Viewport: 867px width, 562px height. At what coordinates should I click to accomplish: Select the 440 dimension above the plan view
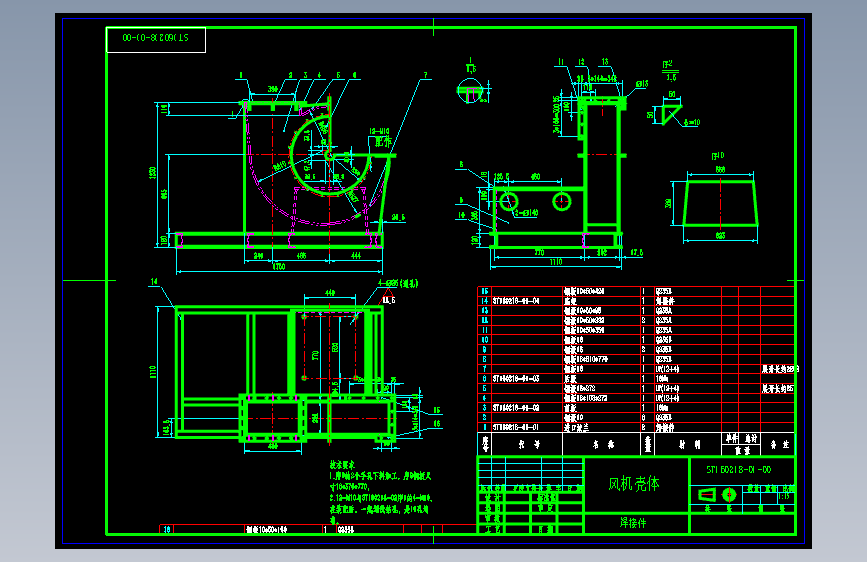pyautogui.click(x=330, y=293)
